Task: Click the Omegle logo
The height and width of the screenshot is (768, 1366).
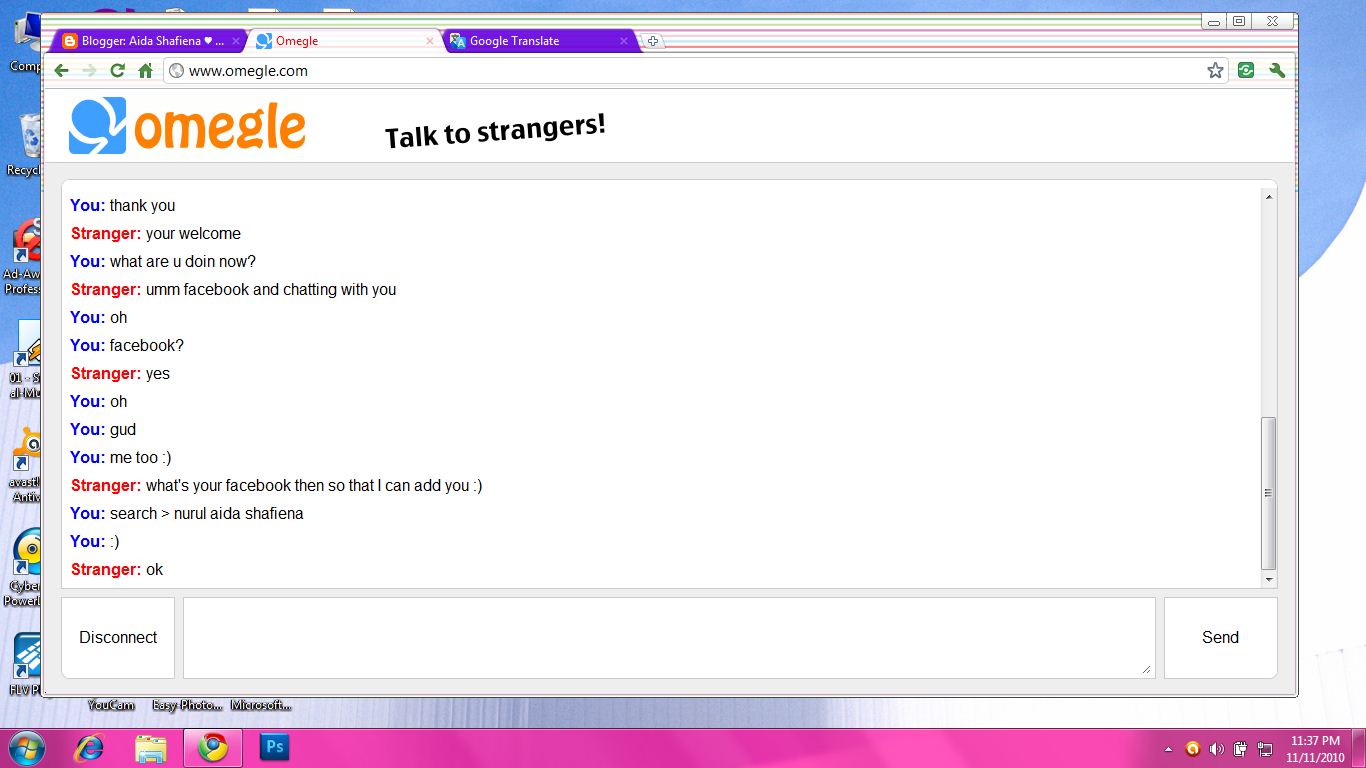Action: [x=187, y=126]
